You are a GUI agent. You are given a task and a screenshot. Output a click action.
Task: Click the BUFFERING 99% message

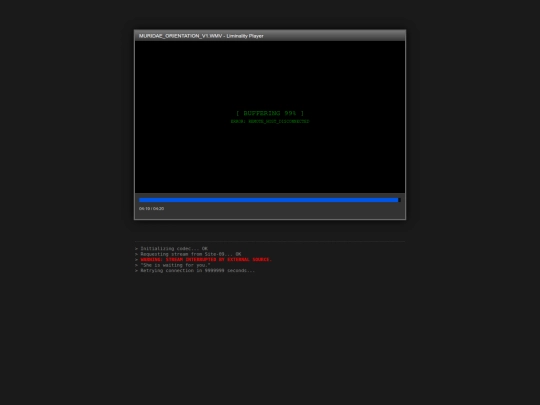pos(270,113)
